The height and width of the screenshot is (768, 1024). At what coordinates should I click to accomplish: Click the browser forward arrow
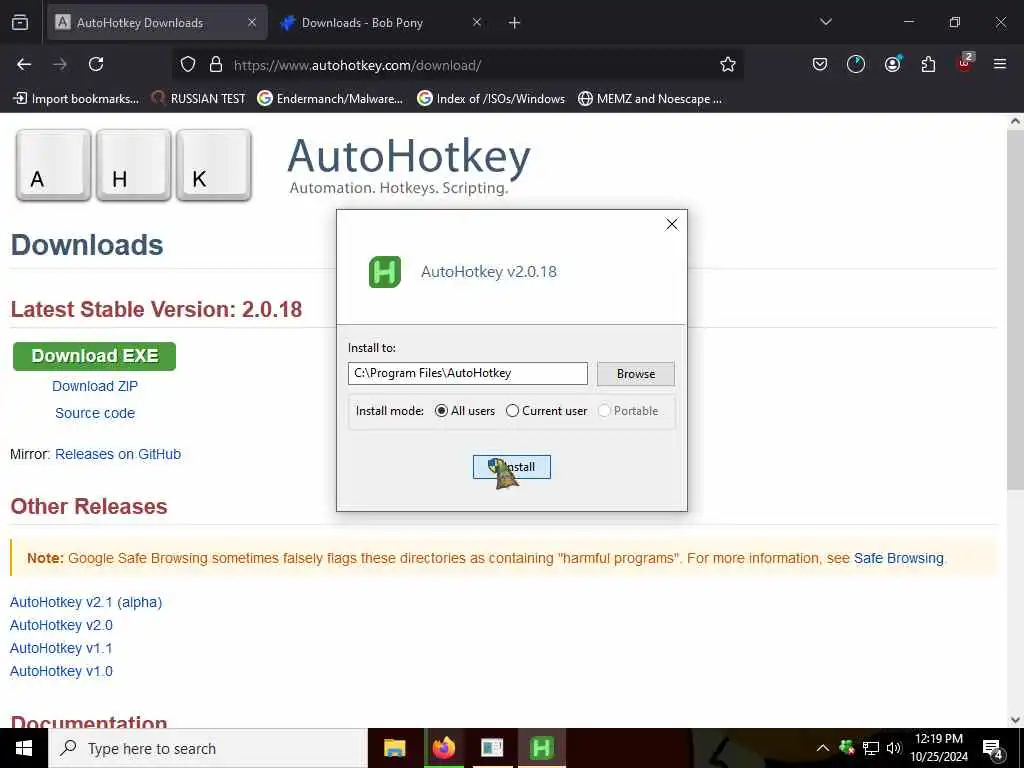pos(60,64)
